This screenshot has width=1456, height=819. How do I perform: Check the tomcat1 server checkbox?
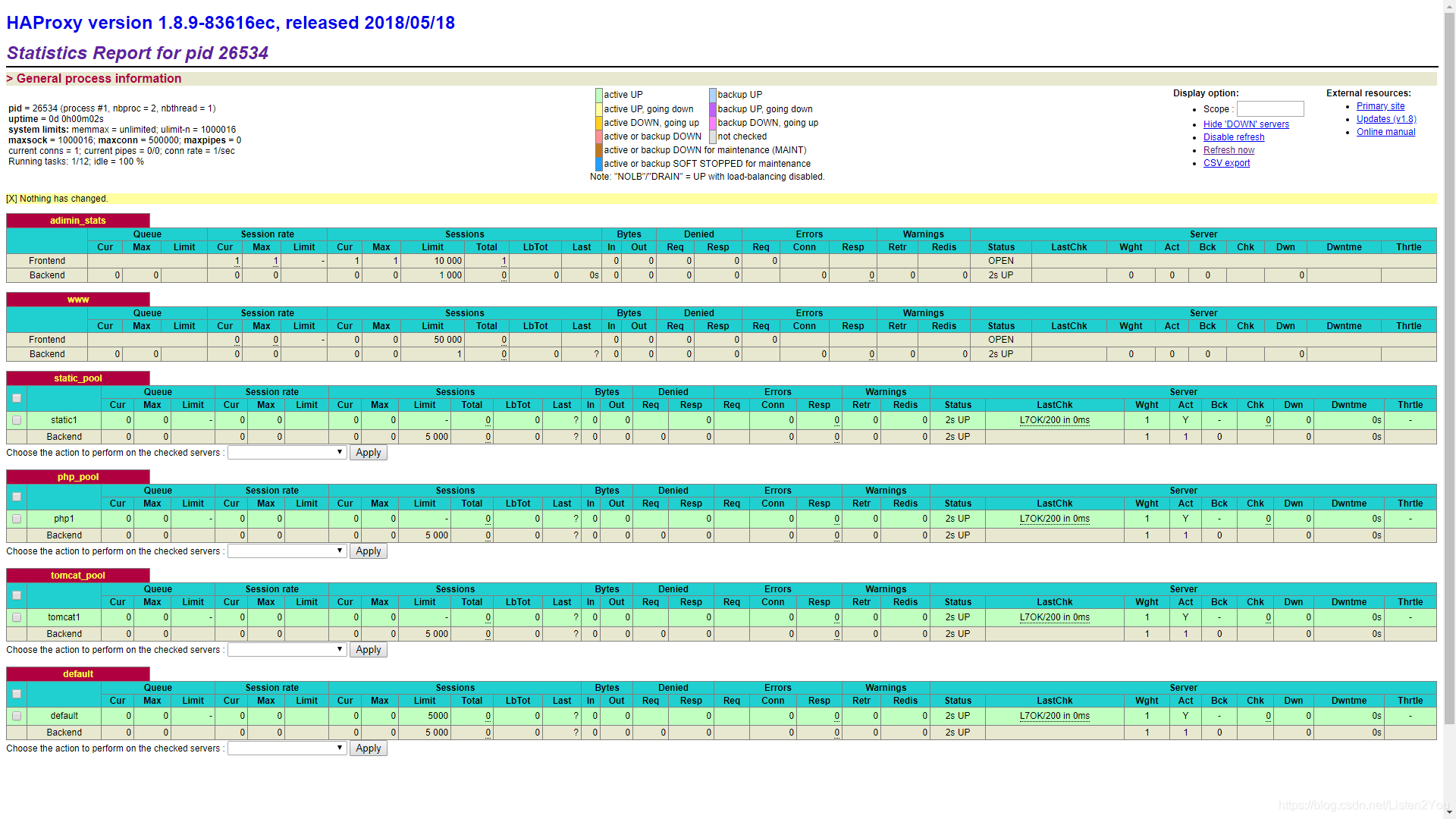click(17, 617)
